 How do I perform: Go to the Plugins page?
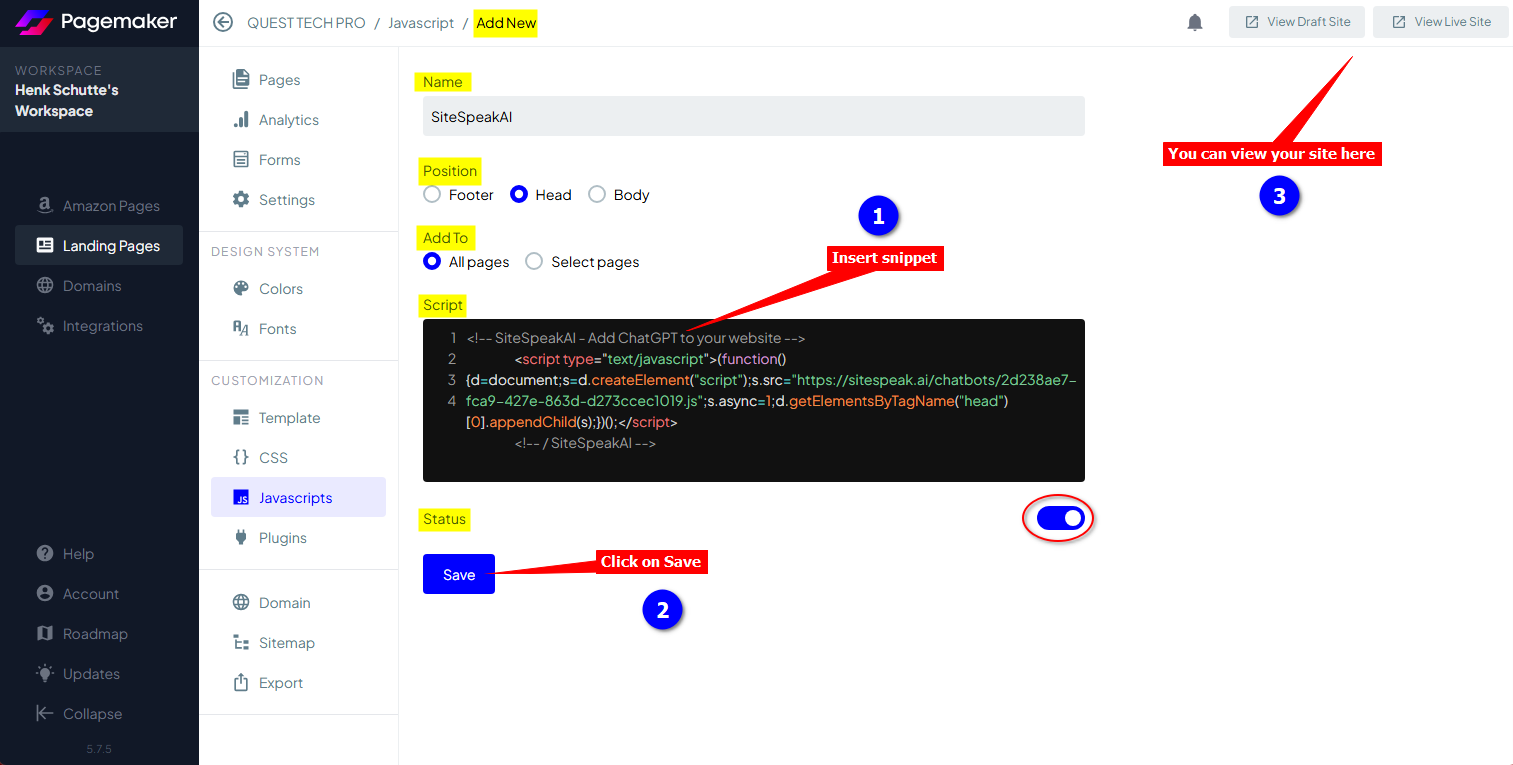tap(298, 538)
